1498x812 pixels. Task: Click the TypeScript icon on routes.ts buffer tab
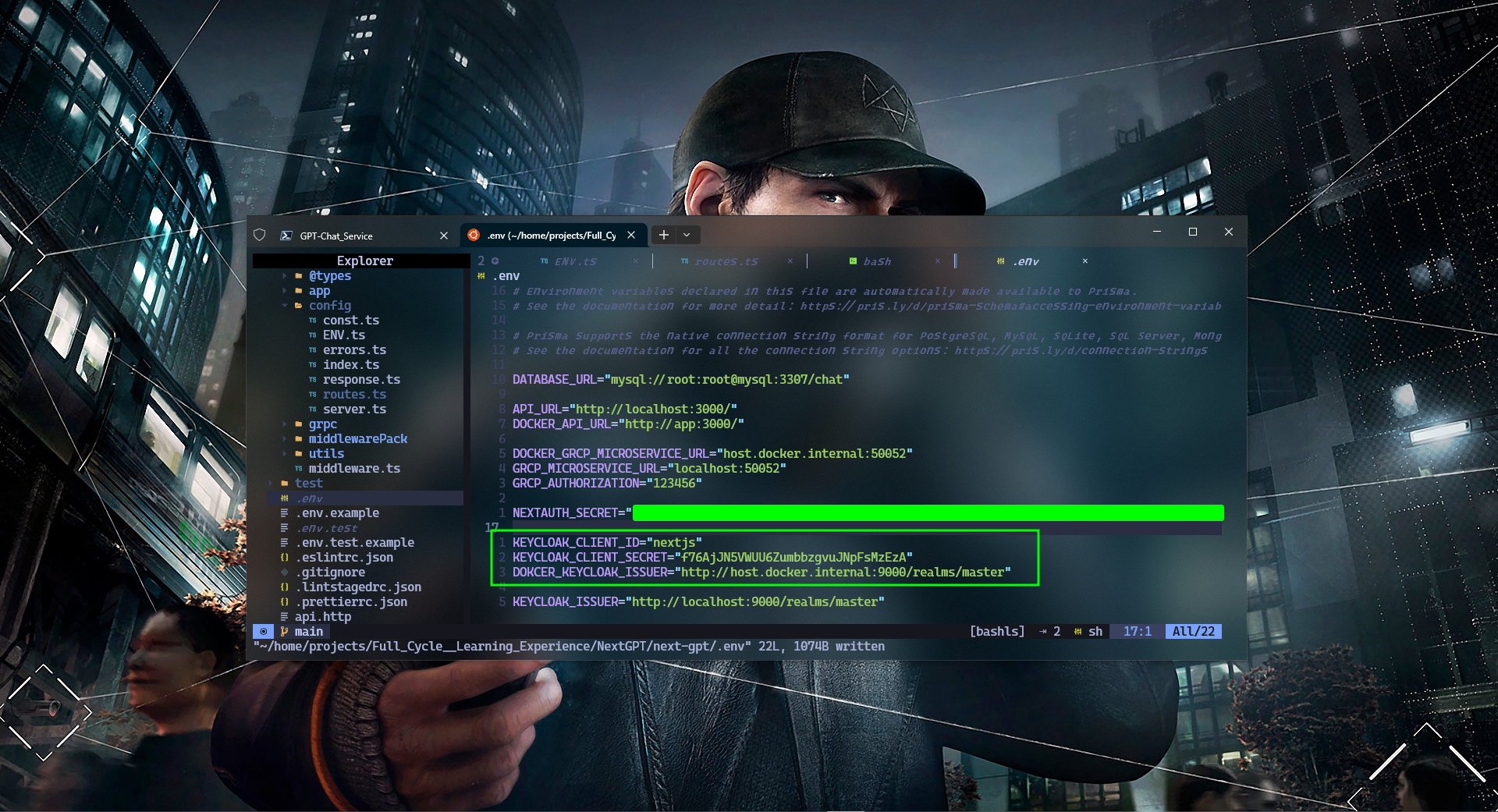point(684,261)
